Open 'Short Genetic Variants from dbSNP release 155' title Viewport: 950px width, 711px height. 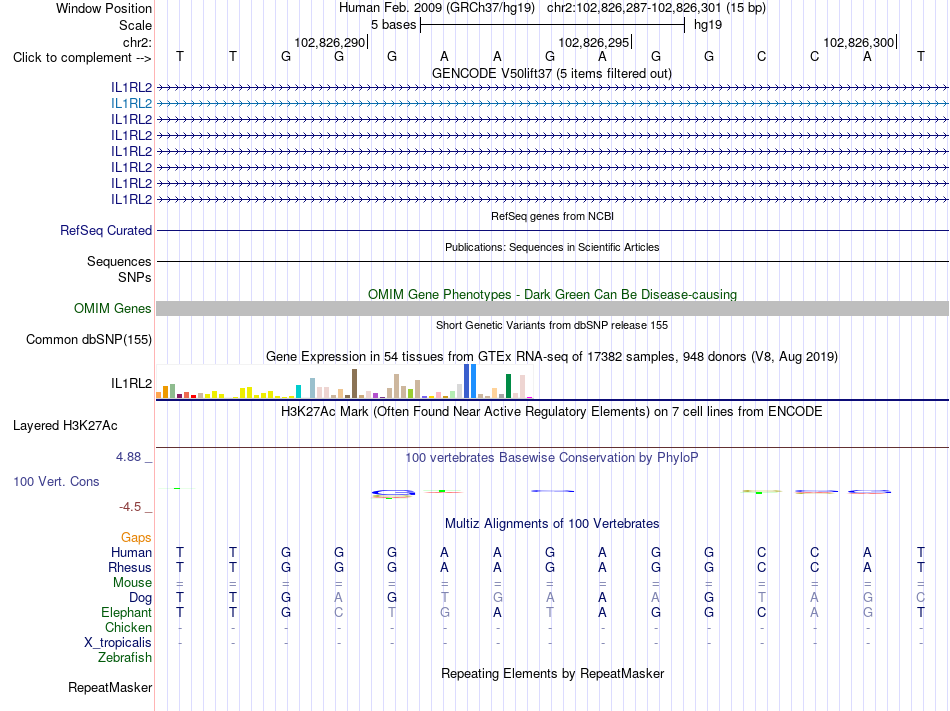tap(552, 325)
